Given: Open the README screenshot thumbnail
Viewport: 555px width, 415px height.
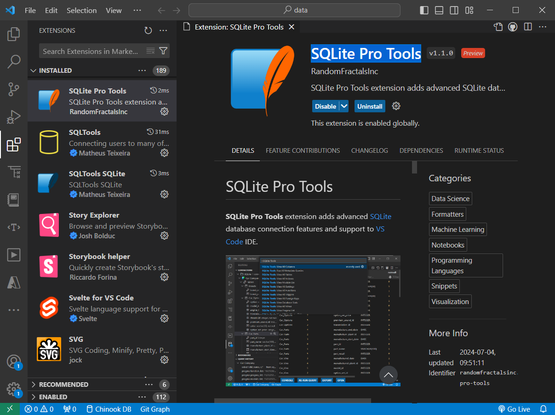Looking at the screenshot, I should click(313, 320).
